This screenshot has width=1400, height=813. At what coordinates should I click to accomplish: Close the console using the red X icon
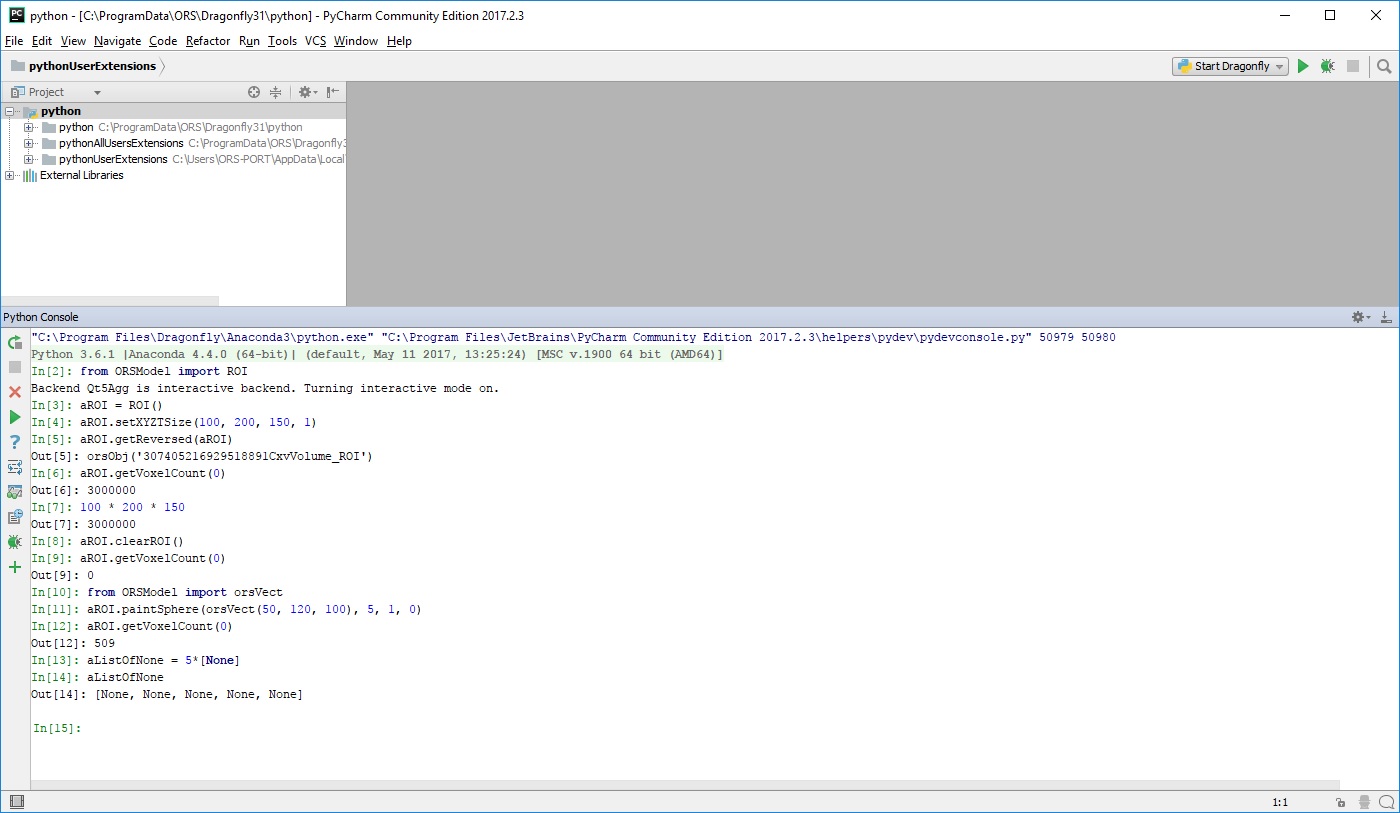[x=15, y=392]
